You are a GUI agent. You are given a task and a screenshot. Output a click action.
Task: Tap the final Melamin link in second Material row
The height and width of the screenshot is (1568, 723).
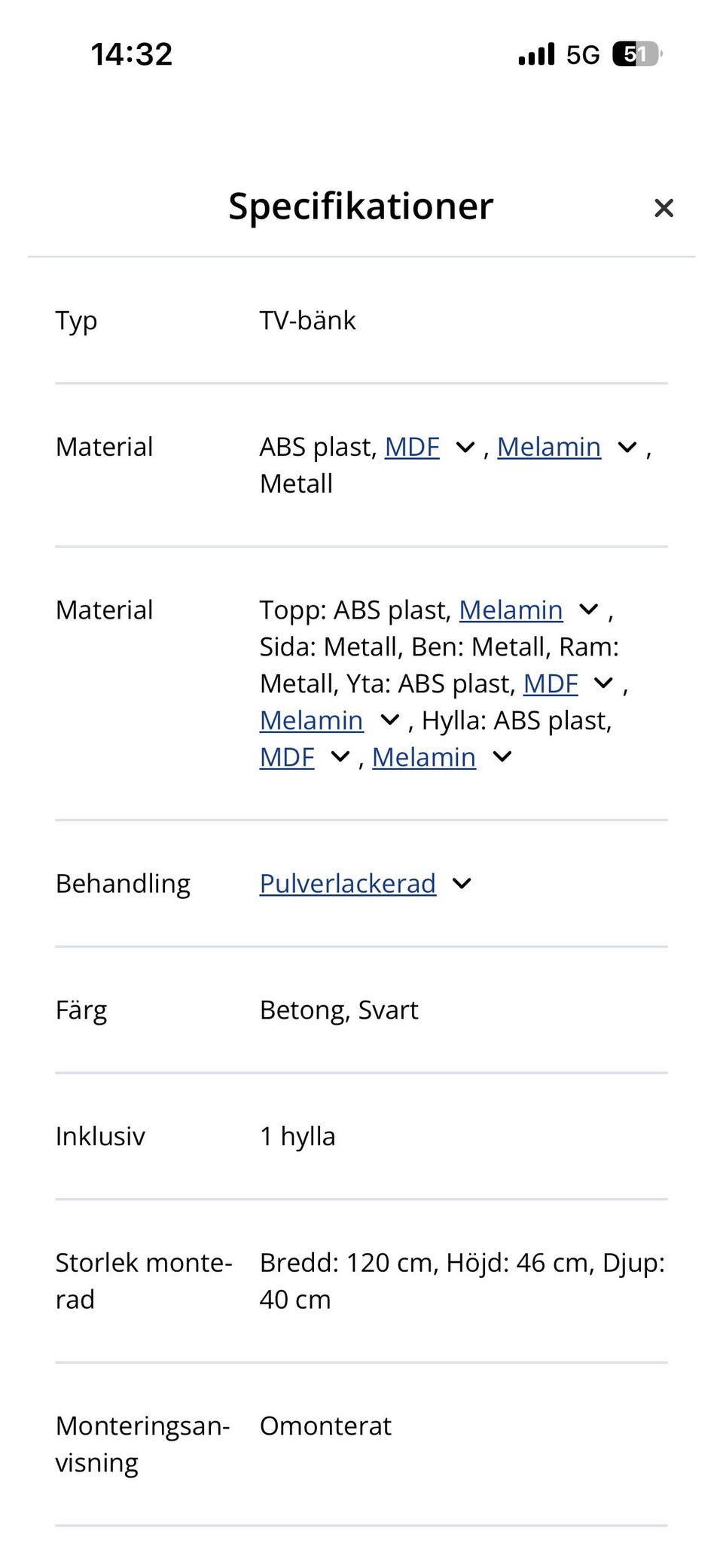[x=424, y=758]
